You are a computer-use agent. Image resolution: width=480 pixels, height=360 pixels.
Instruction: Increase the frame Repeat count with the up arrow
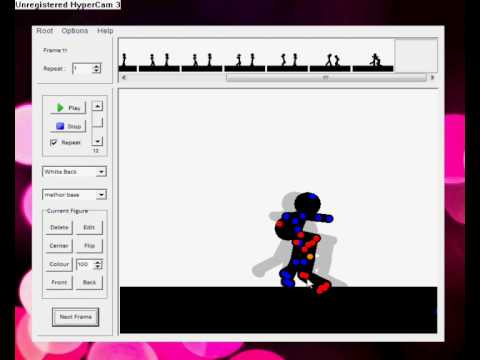click(x=97, y=66)
